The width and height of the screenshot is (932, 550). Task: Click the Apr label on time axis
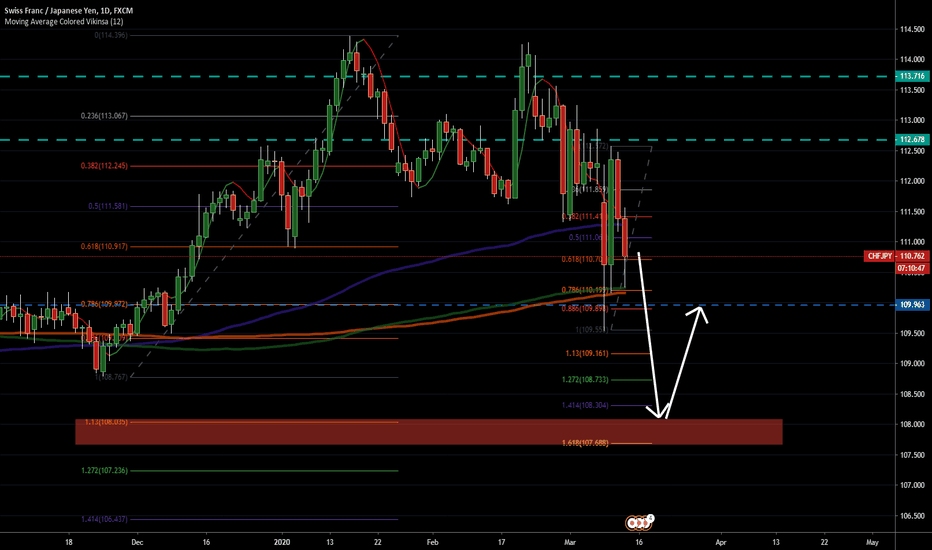[x=721, y=542]
